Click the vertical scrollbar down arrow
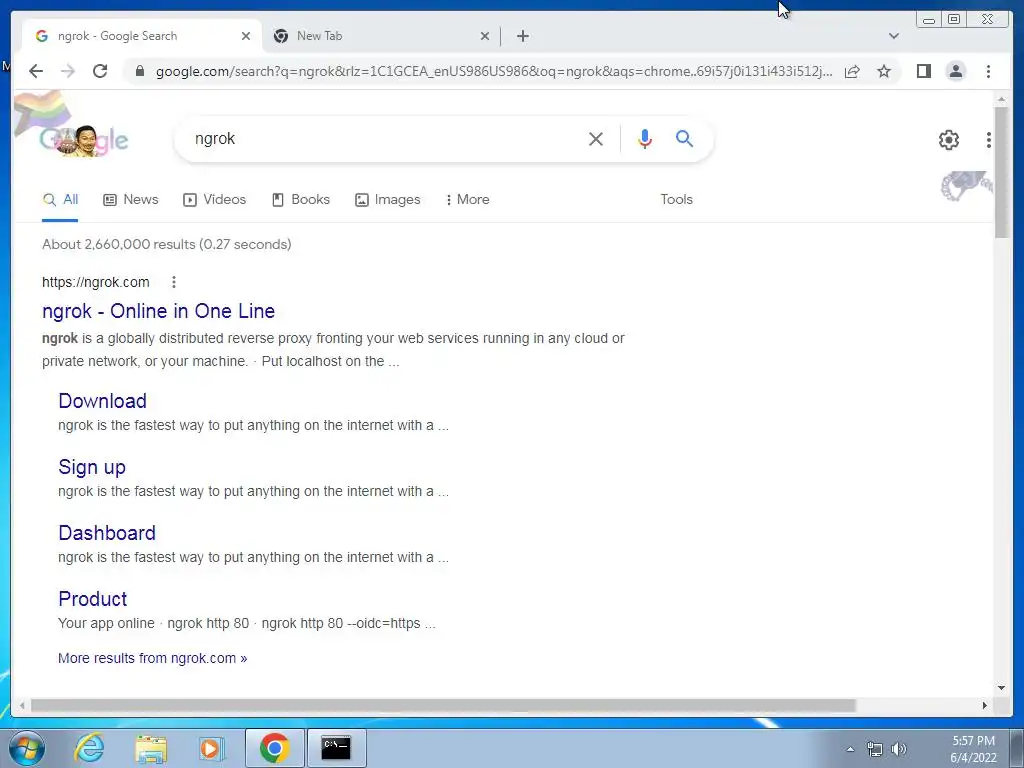The width and height of the screenshot is (1024, 768). [1001, 688]
